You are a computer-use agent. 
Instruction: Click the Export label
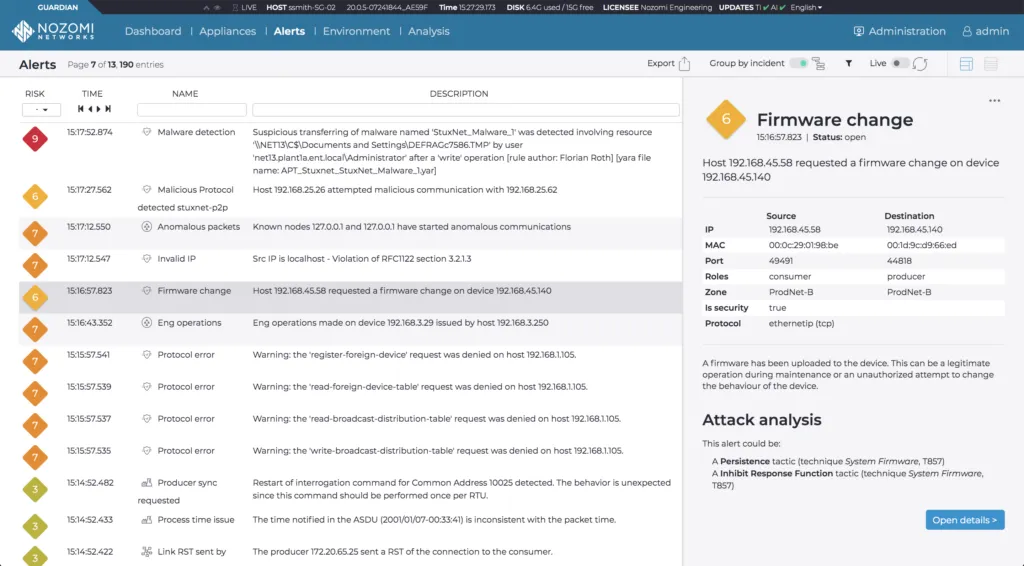[660, 63]
